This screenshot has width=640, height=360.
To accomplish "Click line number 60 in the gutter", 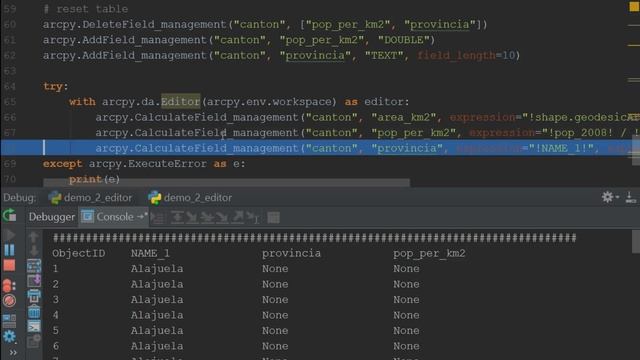I will click(x=9, y=24).
